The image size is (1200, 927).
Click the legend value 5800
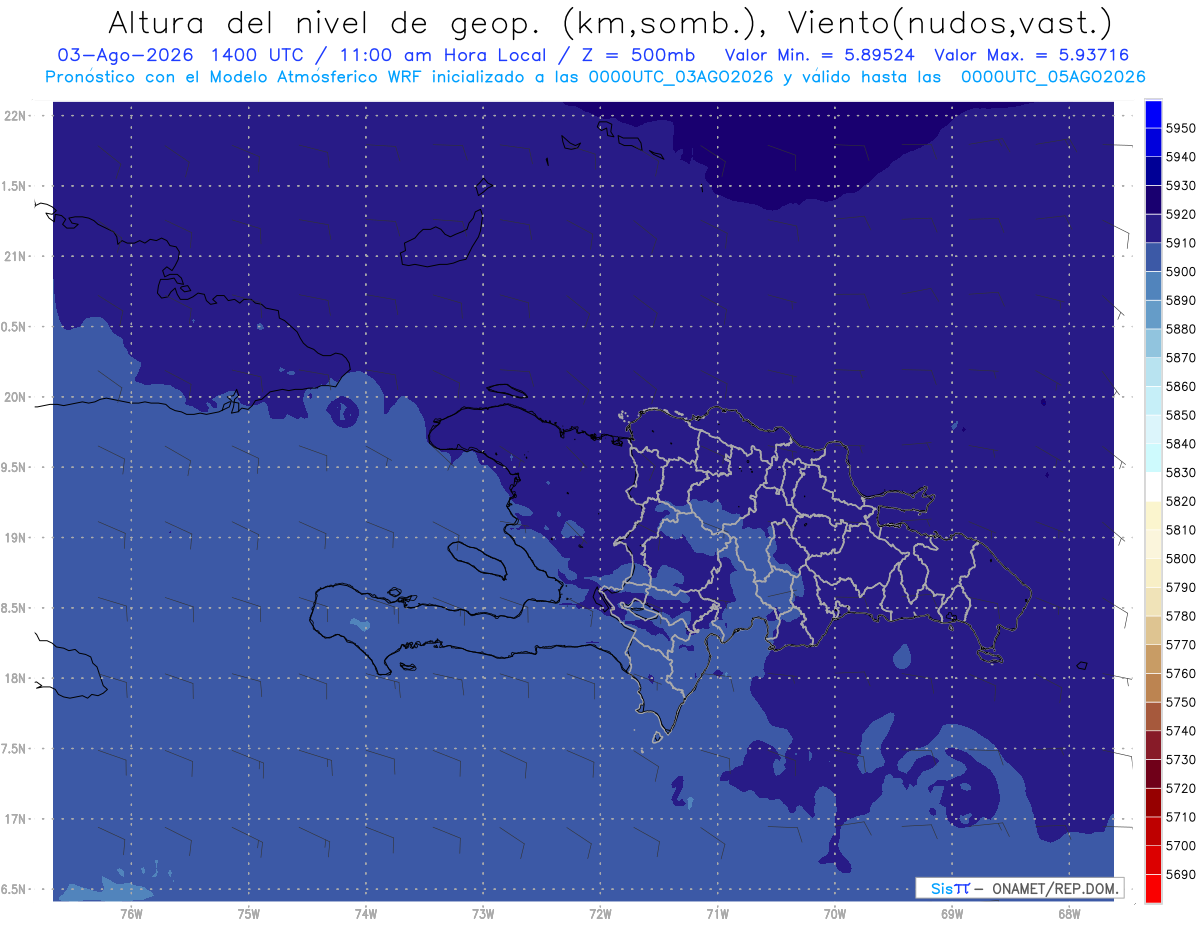click(x=1180, y=559)
